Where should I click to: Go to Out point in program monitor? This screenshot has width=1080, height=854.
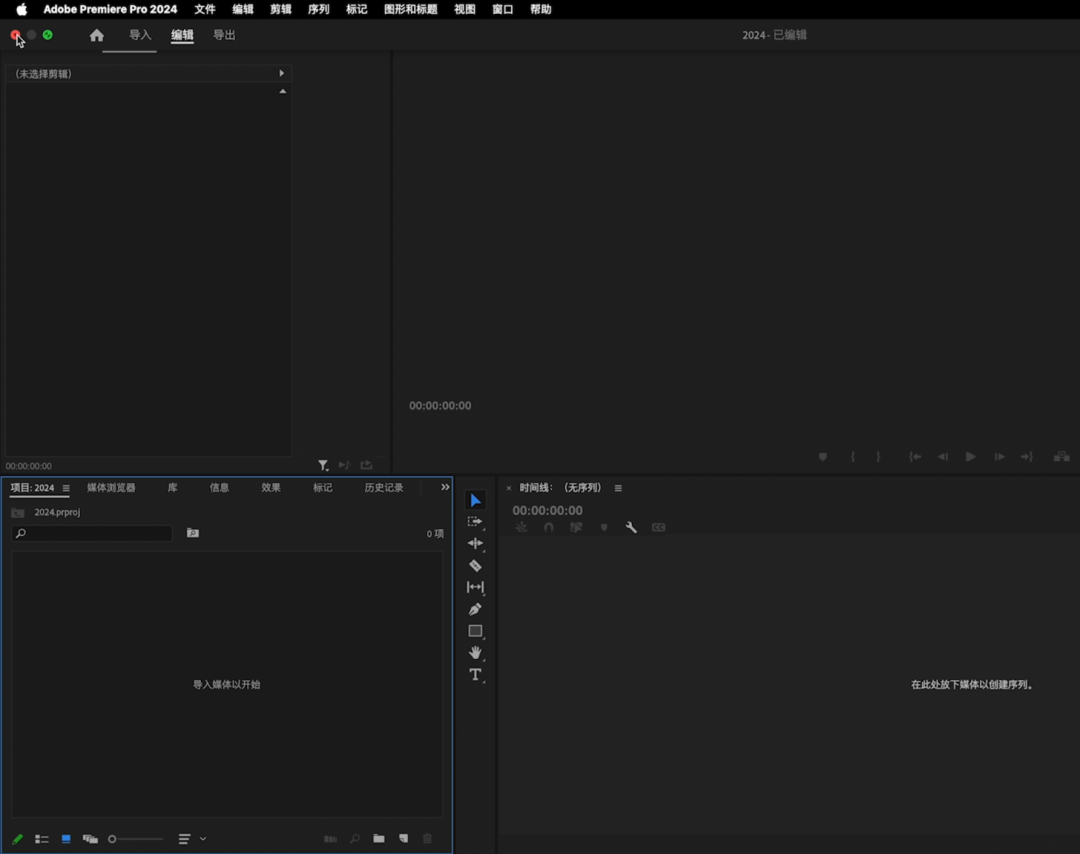click(1027, 457)
